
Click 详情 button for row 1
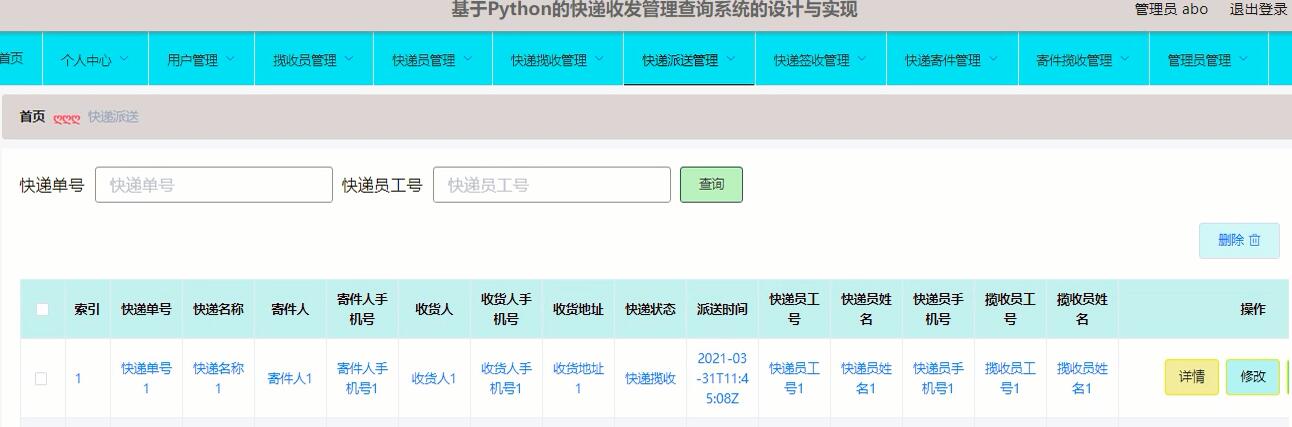click(x=1191, y=377)
